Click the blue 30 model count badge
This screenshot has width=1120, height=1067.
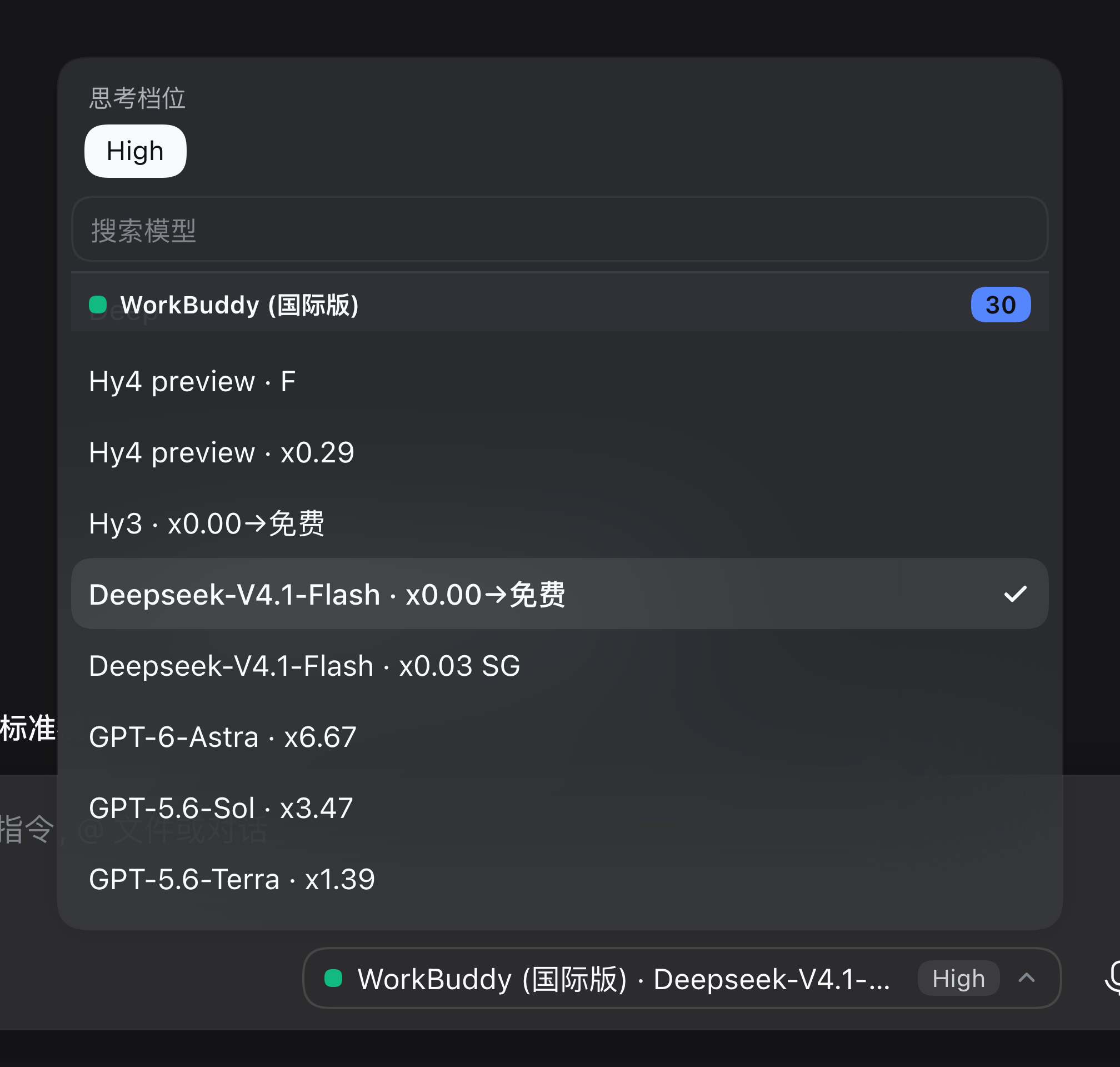click(x=1000, y=305)
